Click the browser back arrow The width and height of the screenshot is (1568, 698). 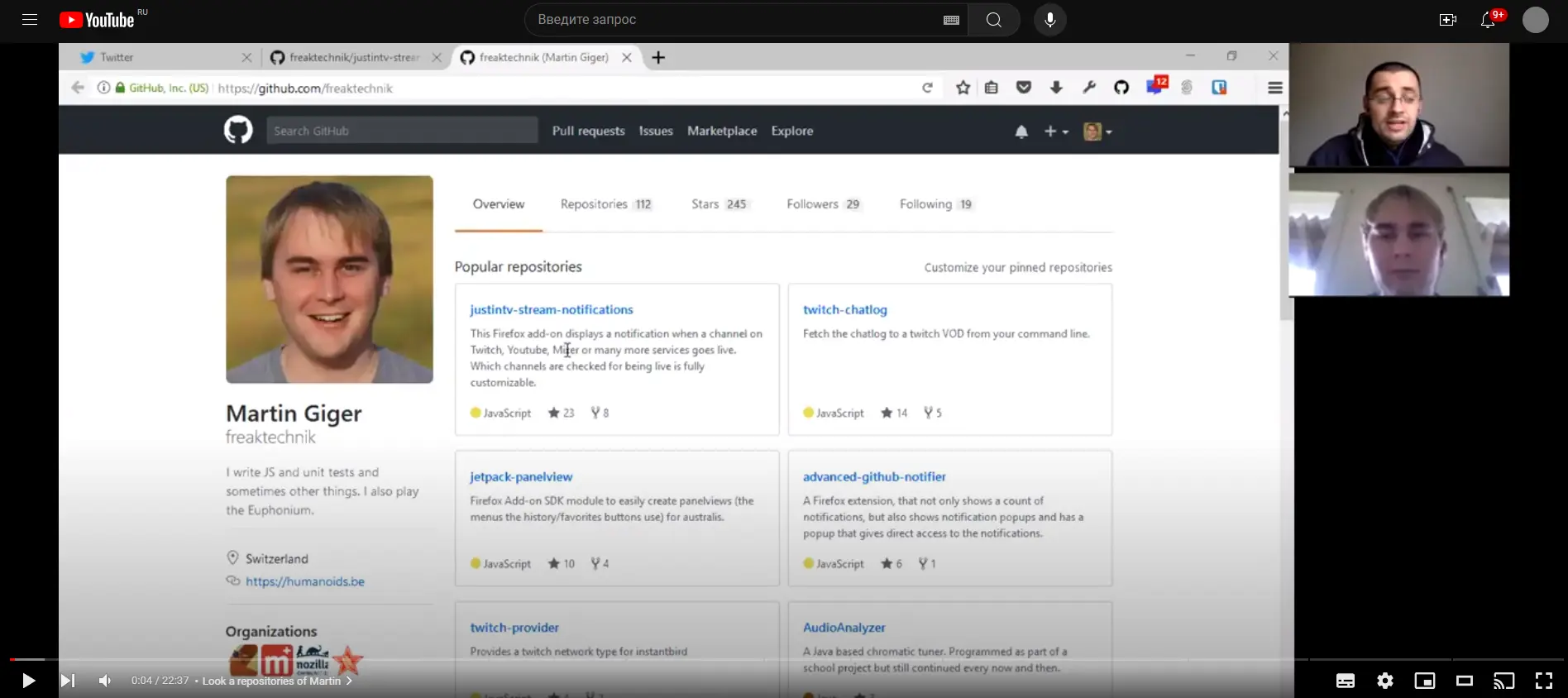pos(77,88)
